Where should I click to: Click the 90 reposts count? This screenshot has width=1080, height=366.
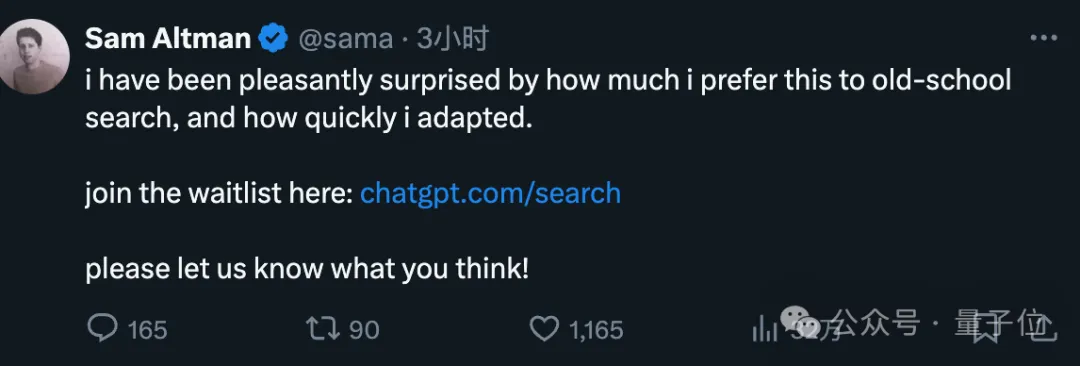pyautogui.click(x=364, y=330)
